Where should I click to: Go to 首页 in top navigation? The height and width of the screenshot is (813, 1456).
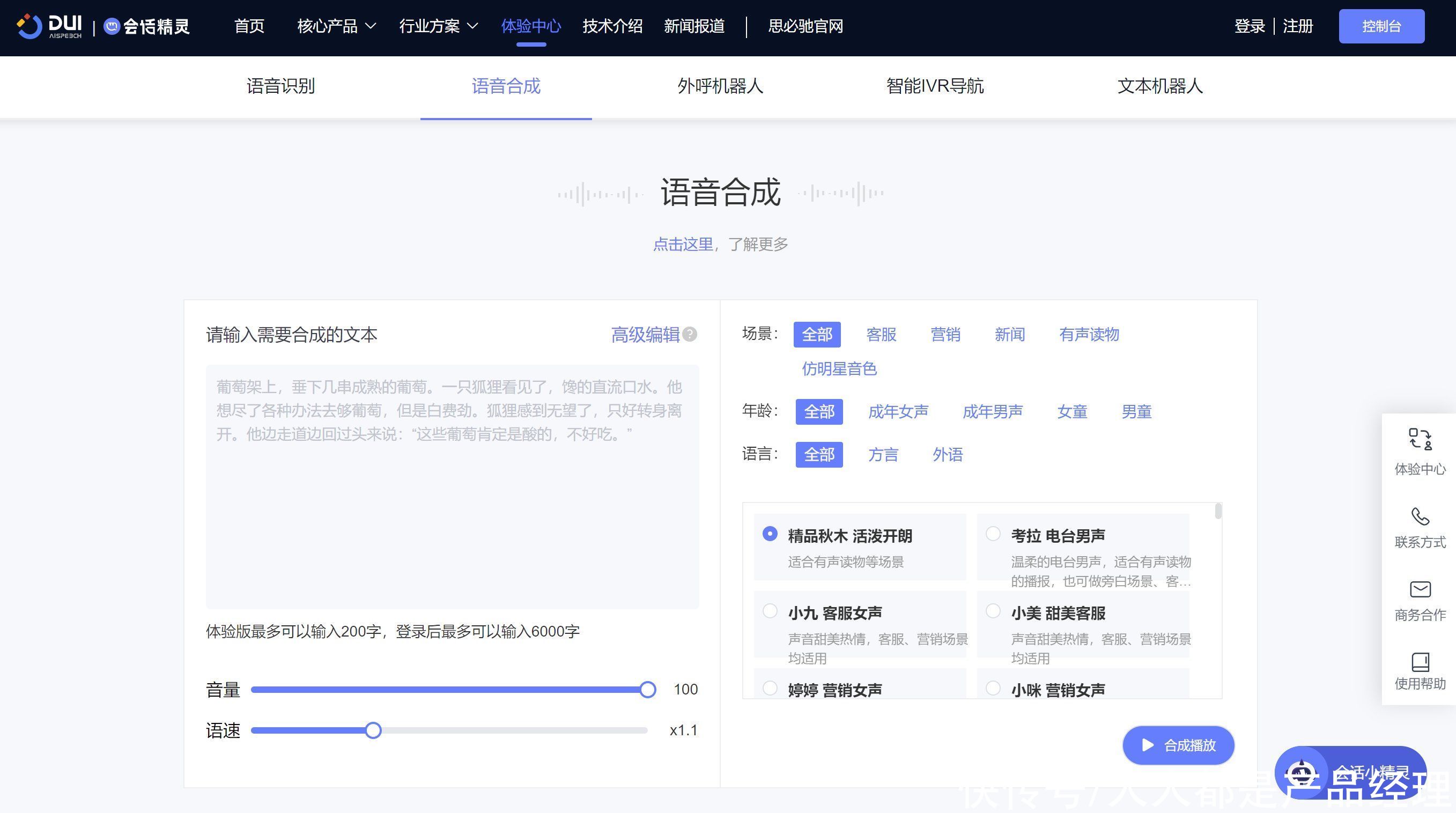[249, 26]
